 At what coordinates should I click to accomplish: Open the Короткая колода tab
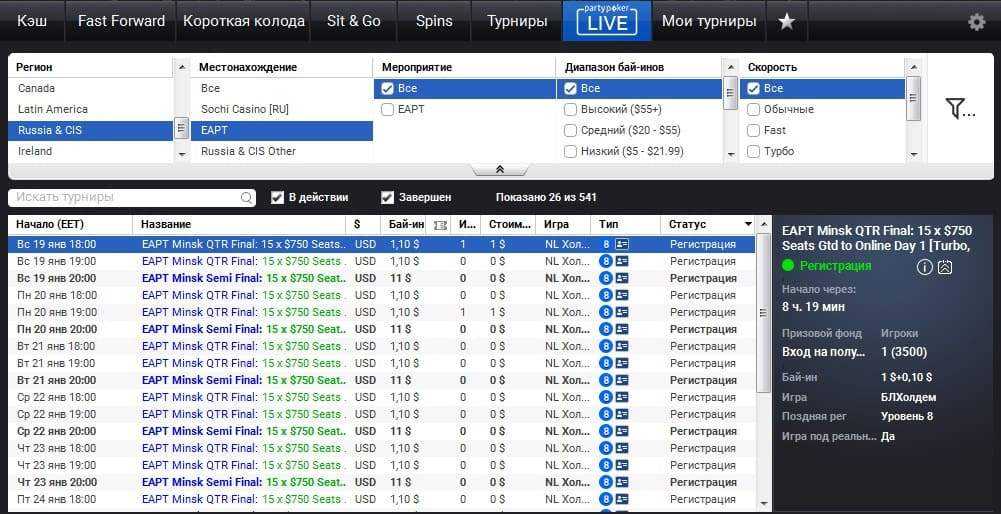(x=244, y=21)
